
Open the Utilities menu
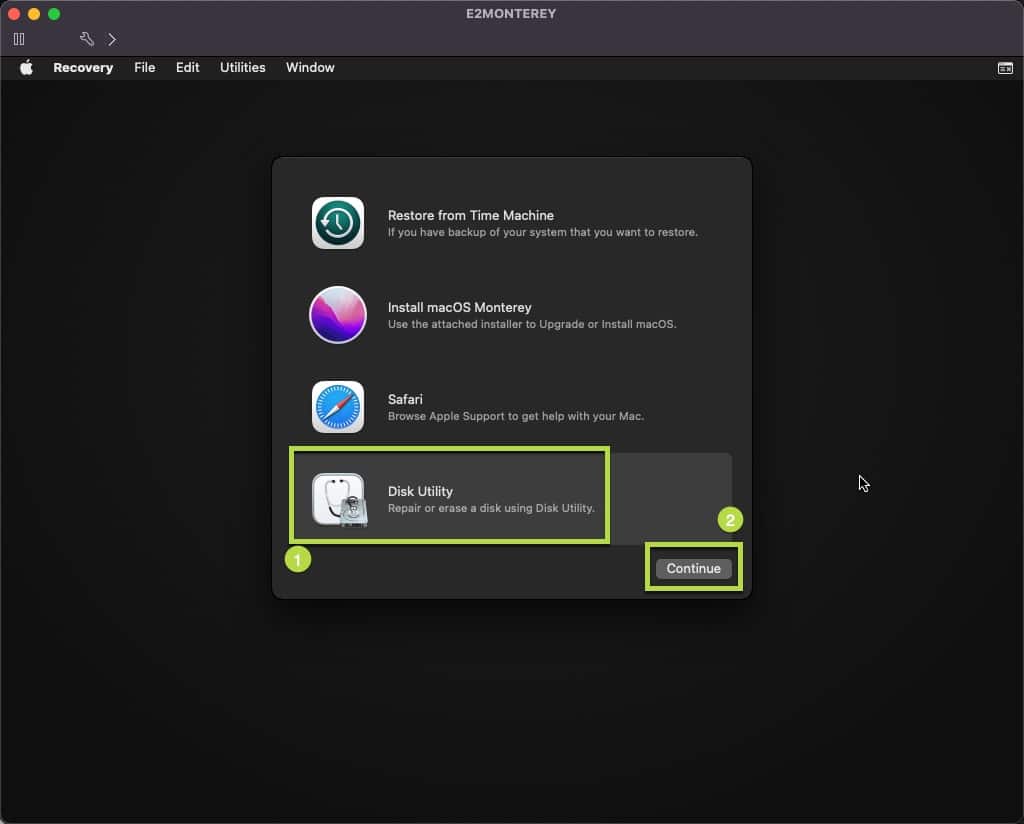click(242, 67)
